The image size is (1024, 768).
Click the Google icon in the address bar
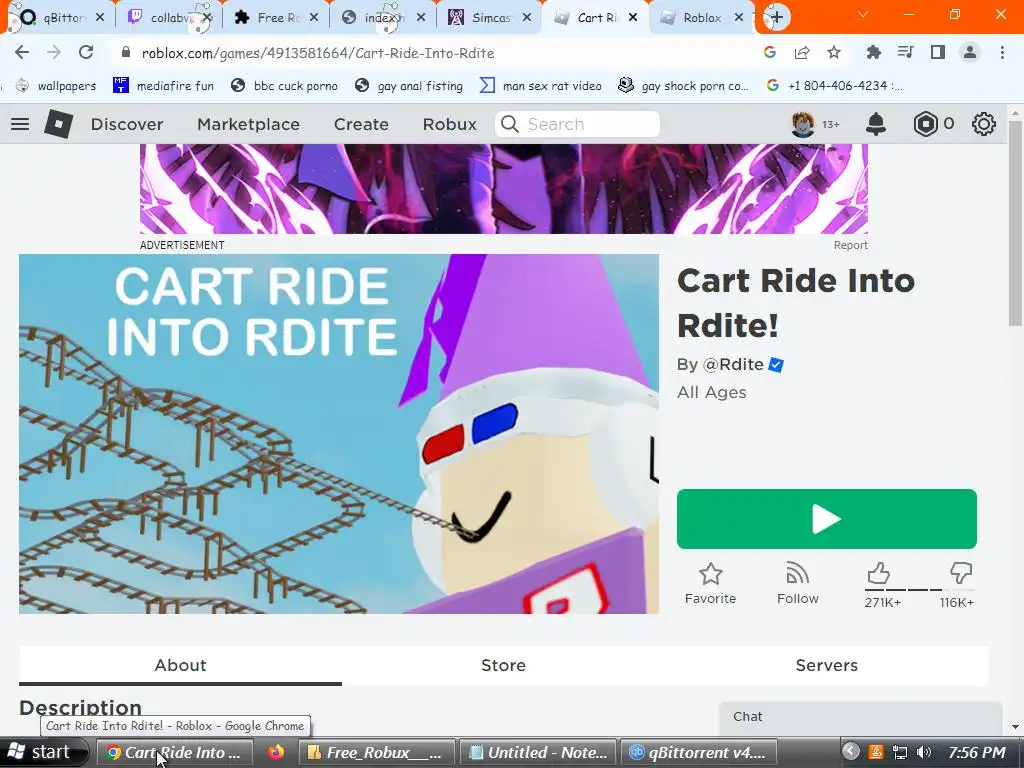tap(770, 53)
